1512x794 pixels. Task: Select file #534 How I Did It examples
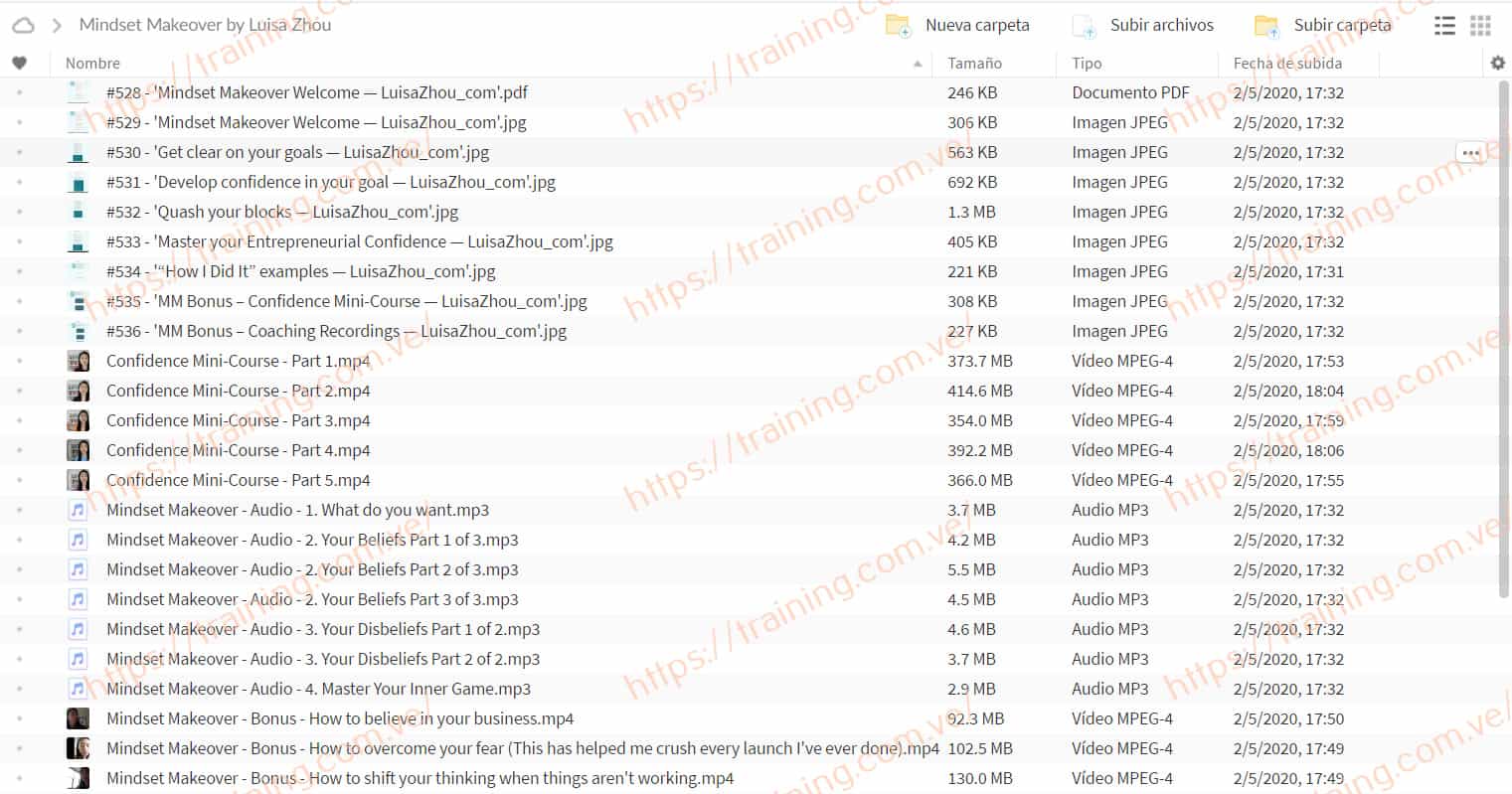point(300,271)
